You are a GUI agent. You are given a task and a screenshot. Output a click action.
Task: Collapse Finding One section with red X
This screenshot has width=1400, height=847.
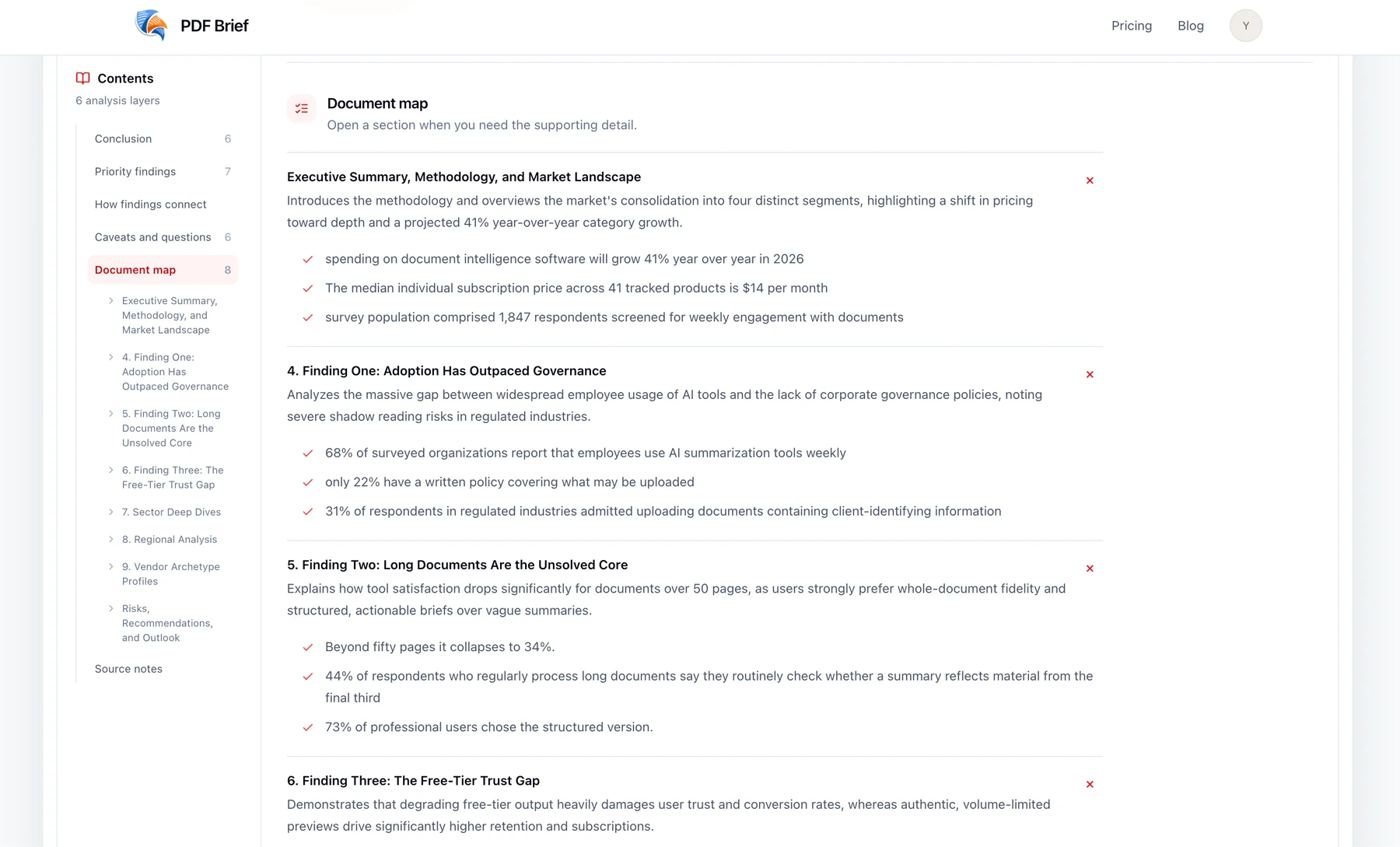click(x=1090, y=375)
